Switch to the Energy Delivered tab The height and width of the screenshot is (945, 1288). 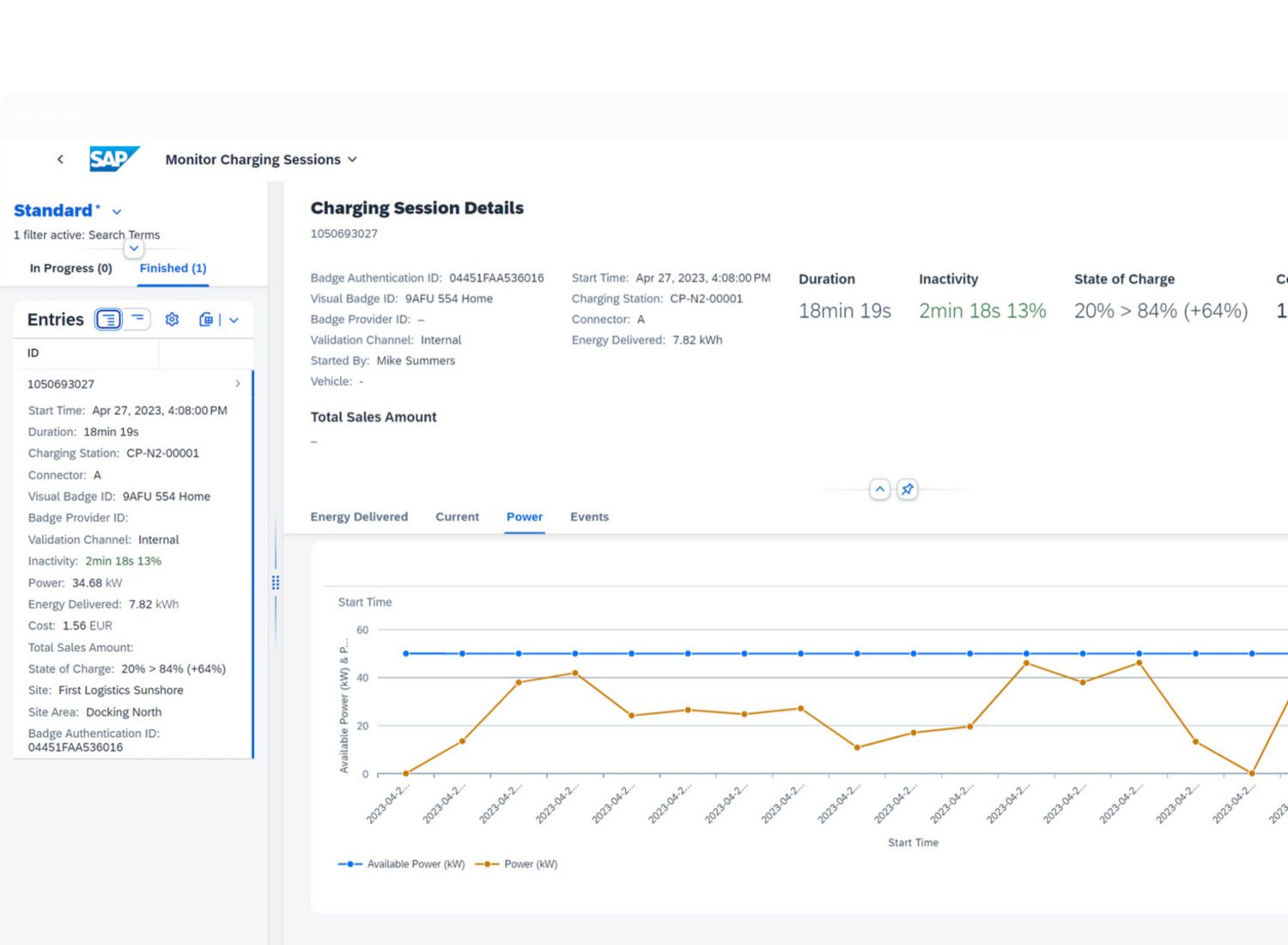click(359, 517)
